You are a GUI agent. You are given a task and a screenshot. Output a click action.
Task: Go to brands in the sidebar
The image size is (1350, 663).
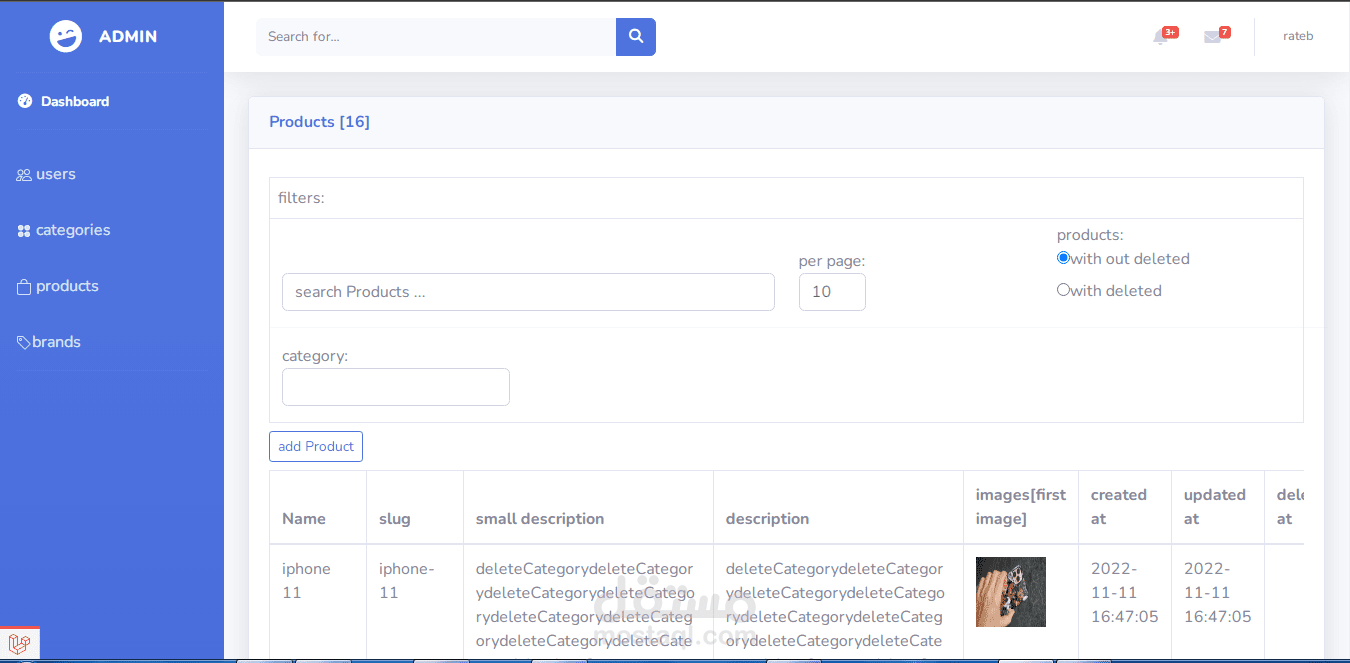(x=56, y=342)
